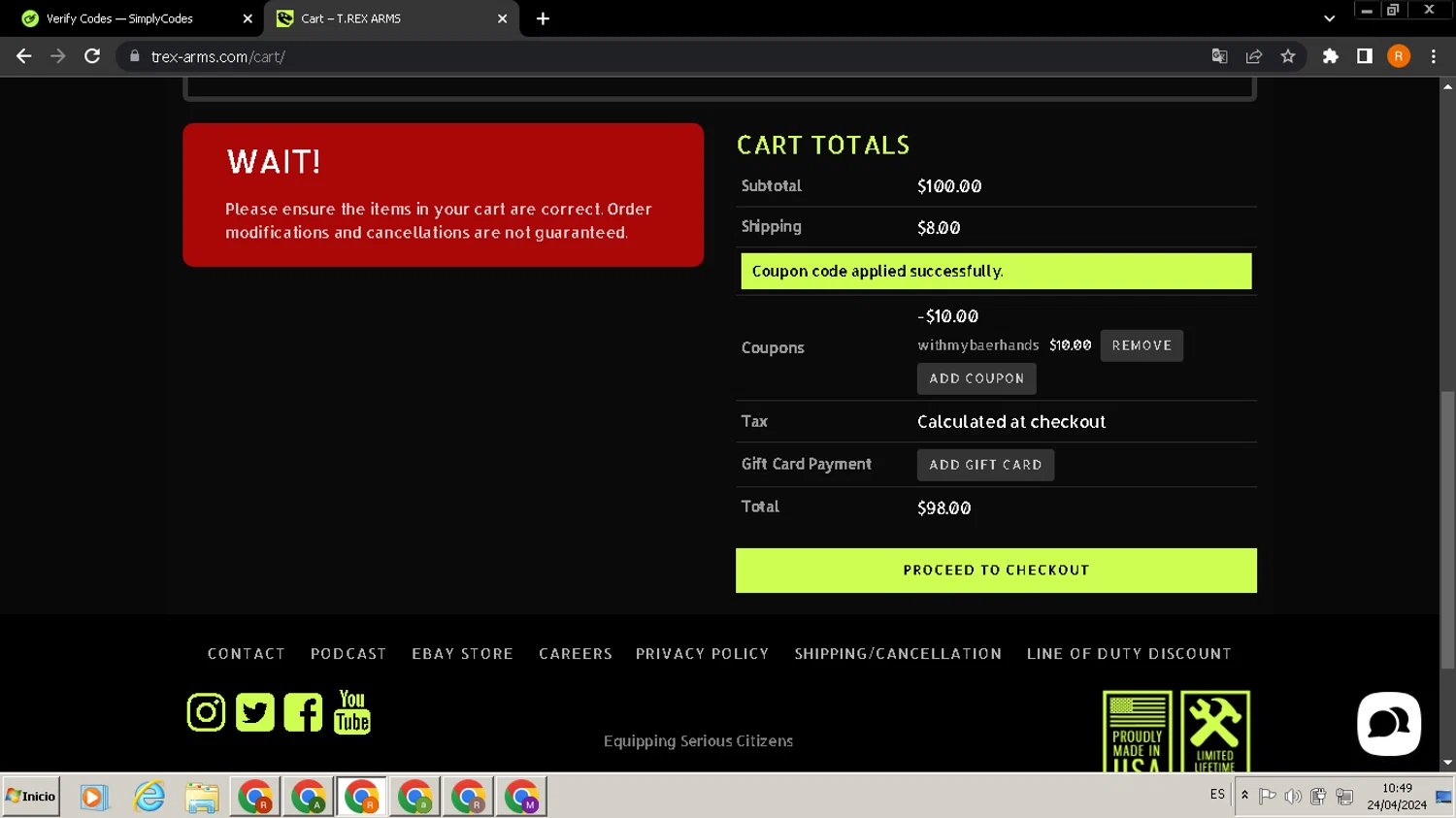
Task: Click the Add Coupon button
Action: [x=976, y=378]
